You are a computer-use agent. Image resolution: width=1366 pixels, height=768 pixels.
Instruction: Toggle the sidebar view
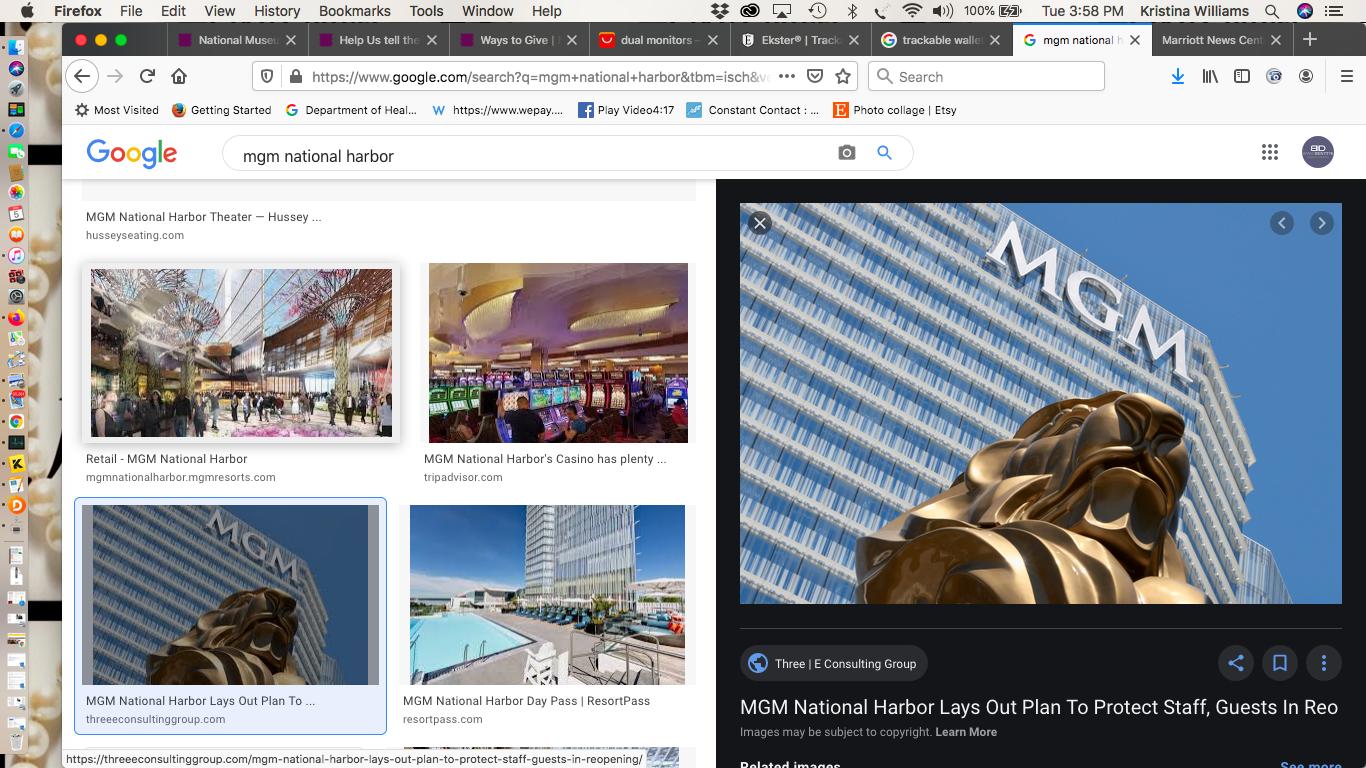1242,76
